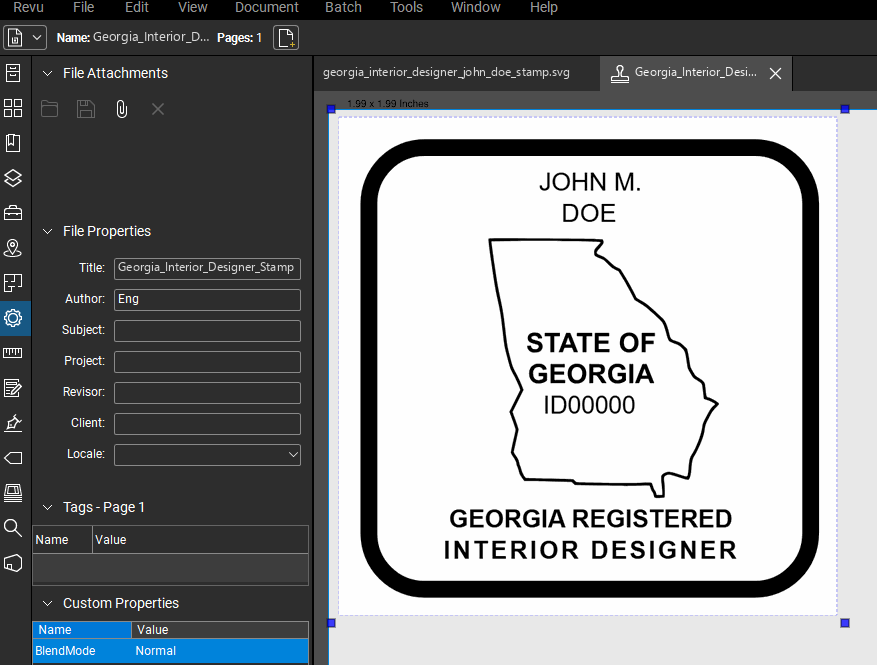The image size is (877, 665).
Task: Click the Project input field
Action: pyautogui.click(x=207, y=362)
